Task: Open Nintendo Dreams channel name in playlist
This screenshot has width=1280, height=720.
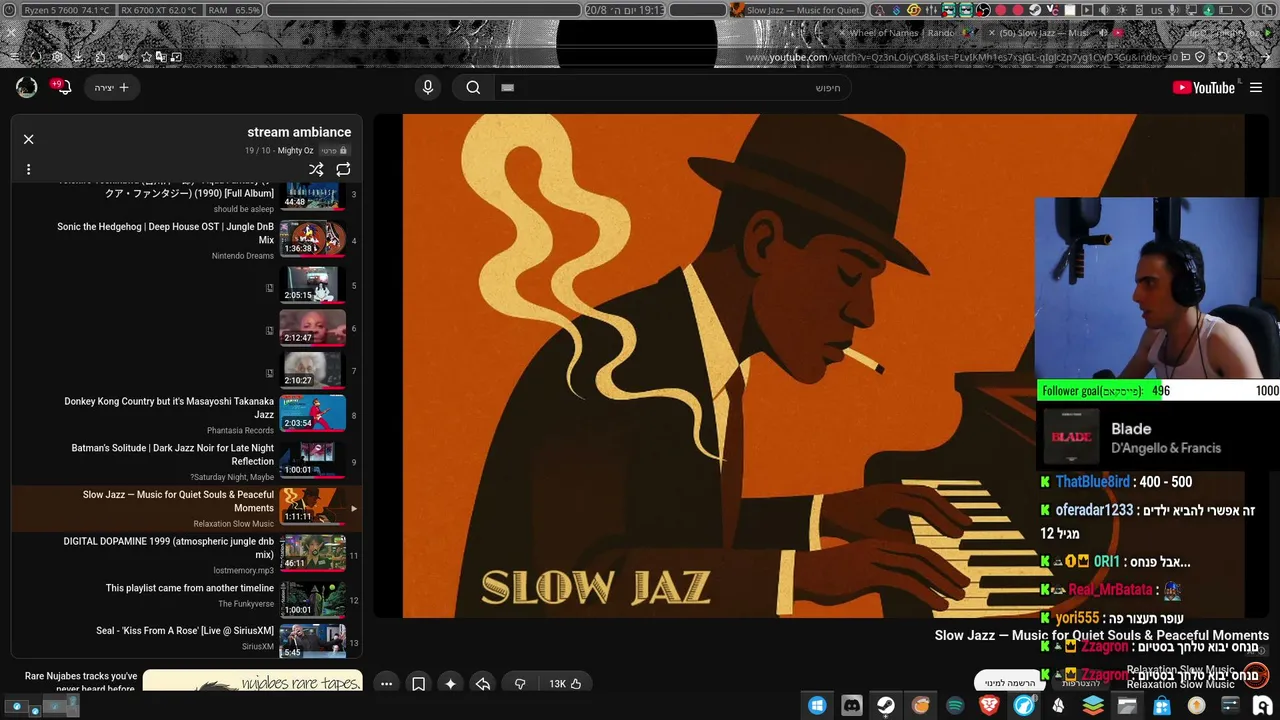Action: tap(242, 256)
